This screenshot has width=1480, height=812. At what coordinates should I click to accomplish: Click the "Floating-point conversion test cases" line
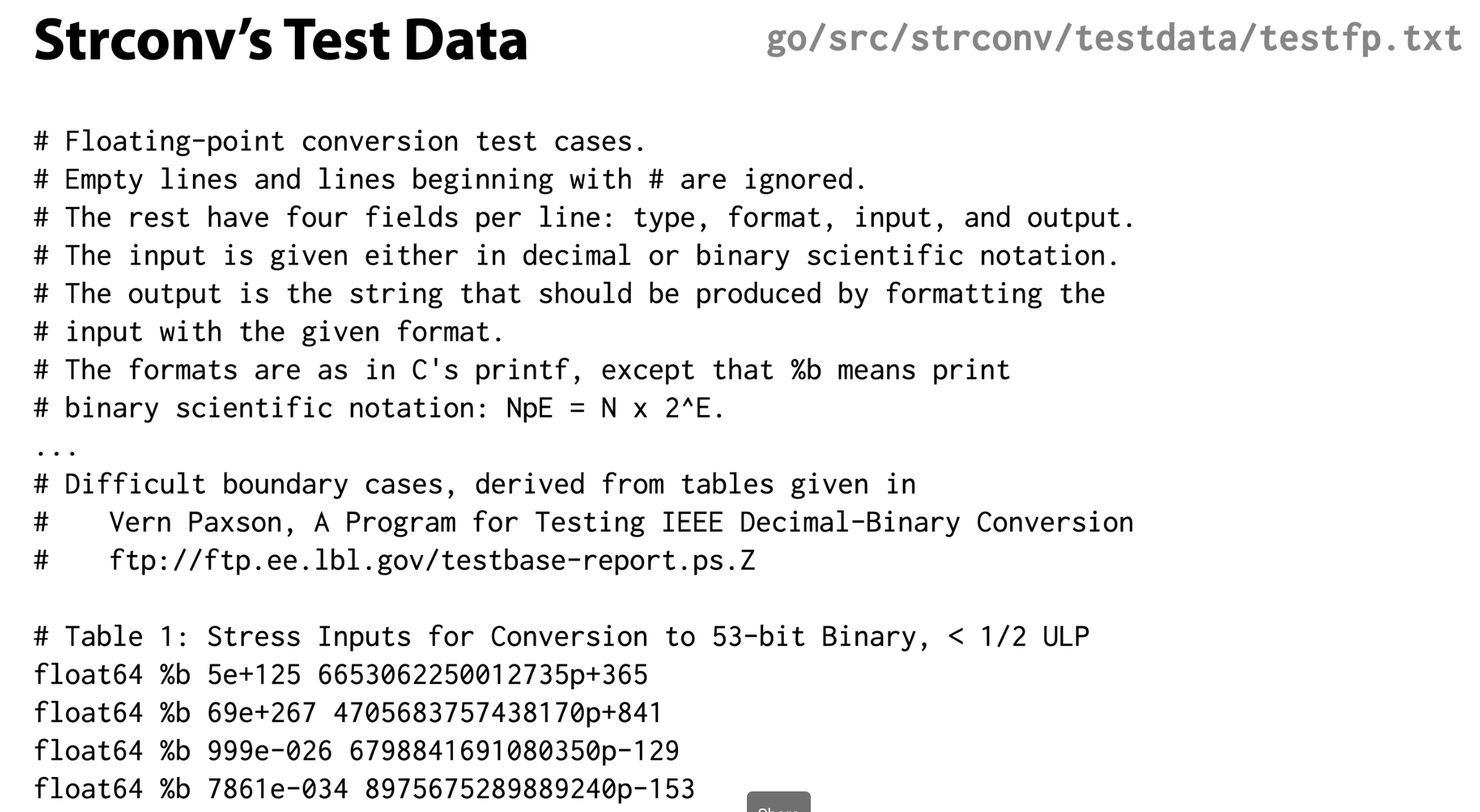(341, 142)
